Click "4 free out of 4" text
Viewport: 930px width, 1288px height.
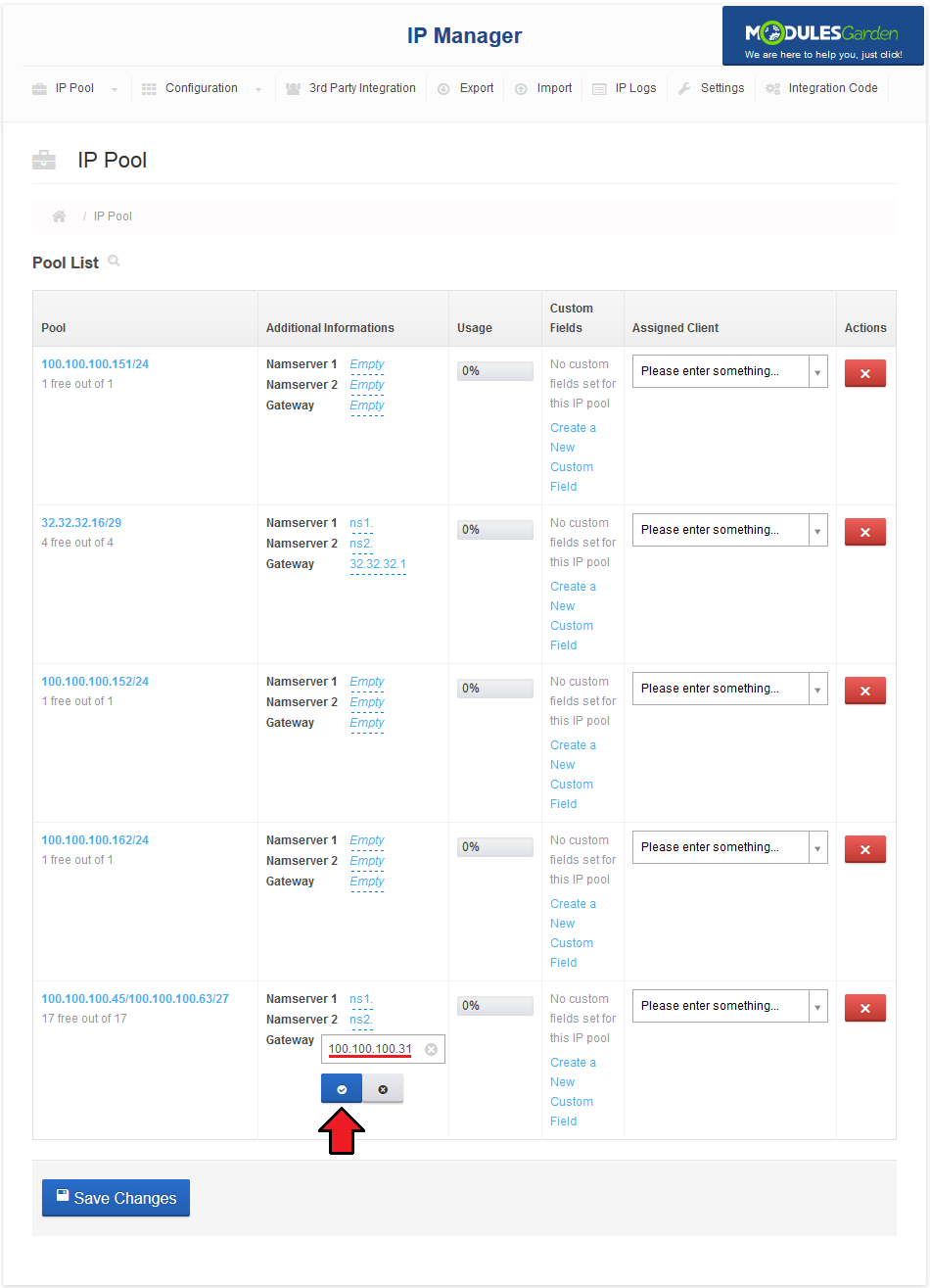click(77, 543)
